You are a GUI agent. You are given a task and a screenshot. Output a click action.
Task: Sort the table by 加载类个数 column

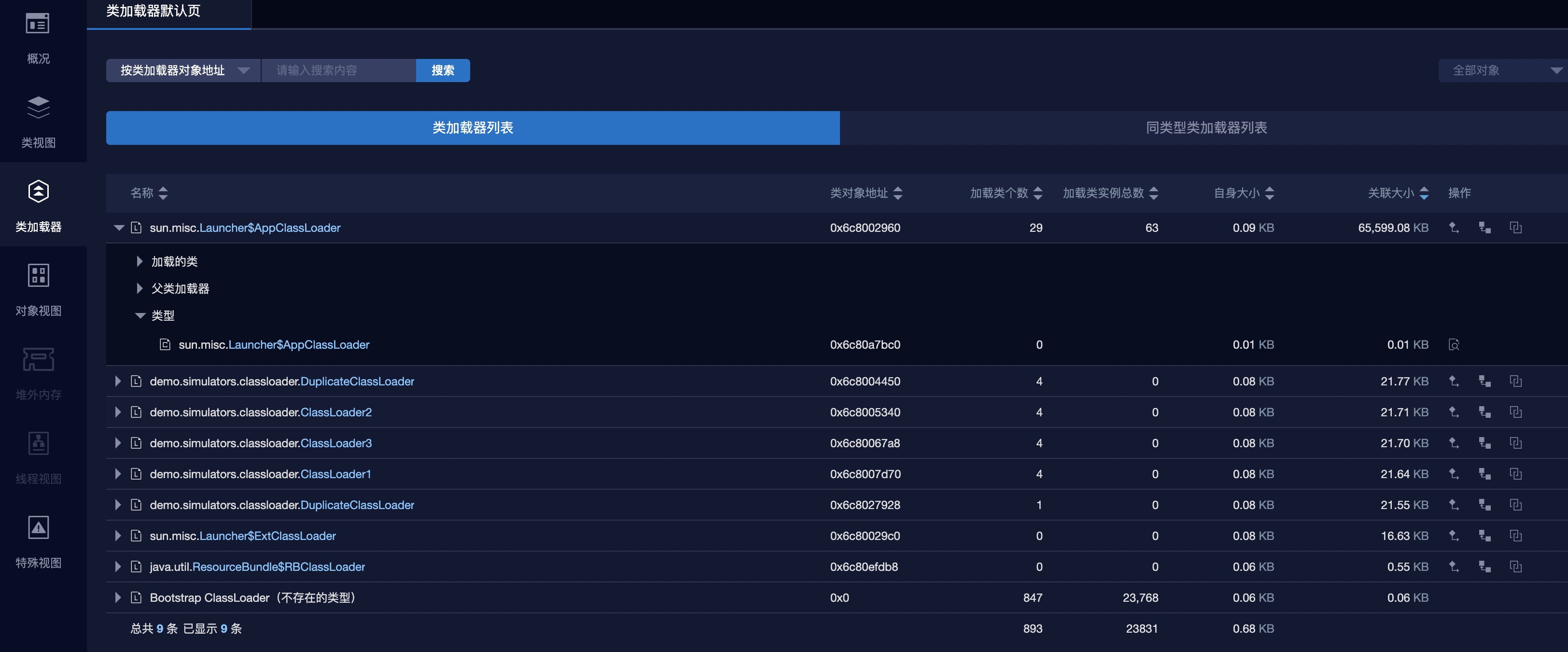[x=1038, y=193]
